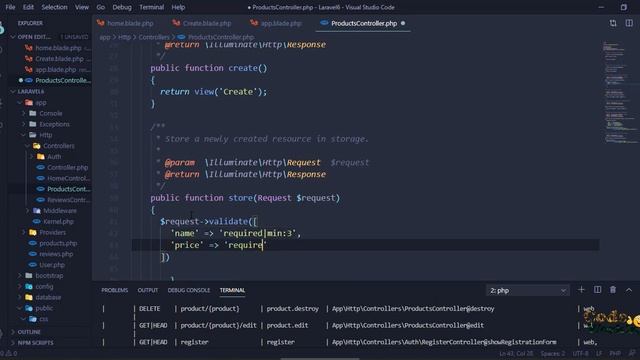Open the Selection menu
The image size is (640, 360).
54,7
